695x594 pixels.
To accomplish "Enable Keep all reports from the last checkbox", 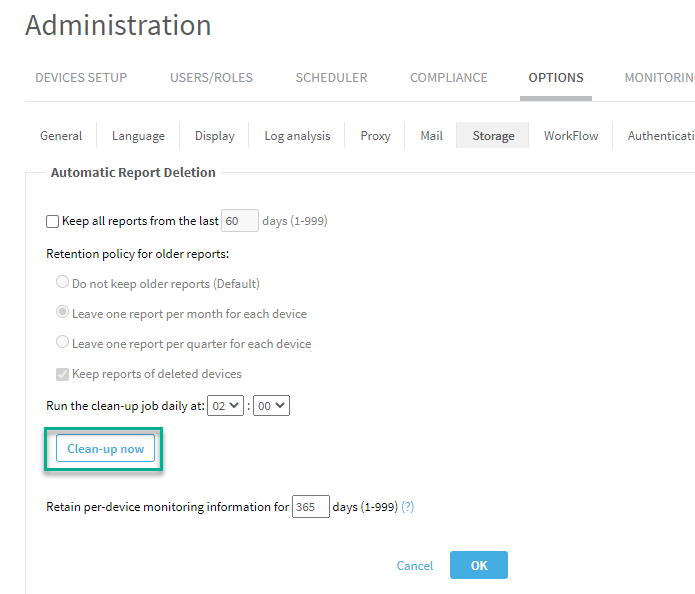I will (53, 221).
